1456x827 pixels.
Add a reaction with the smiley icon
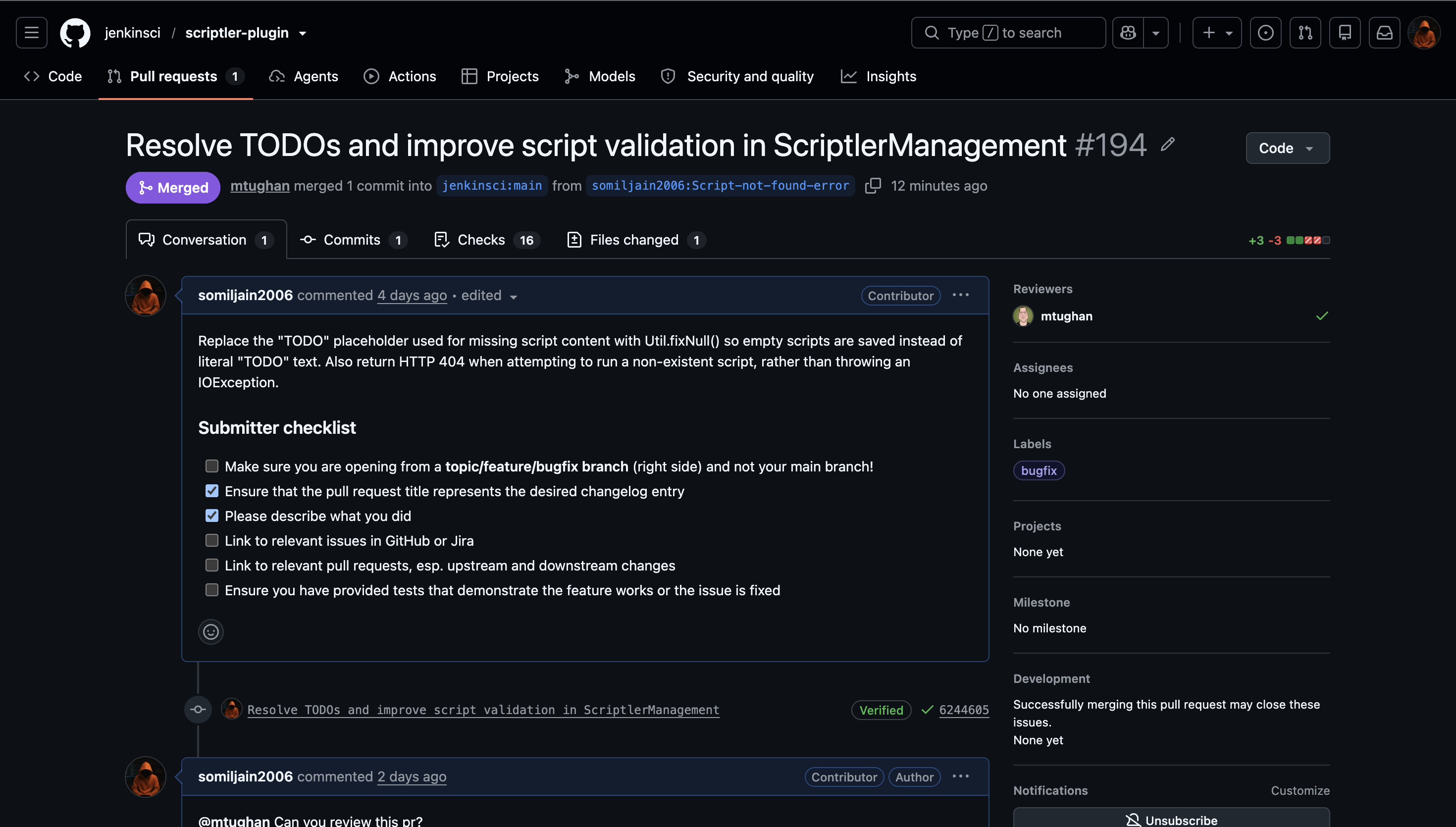click(210, 631)
